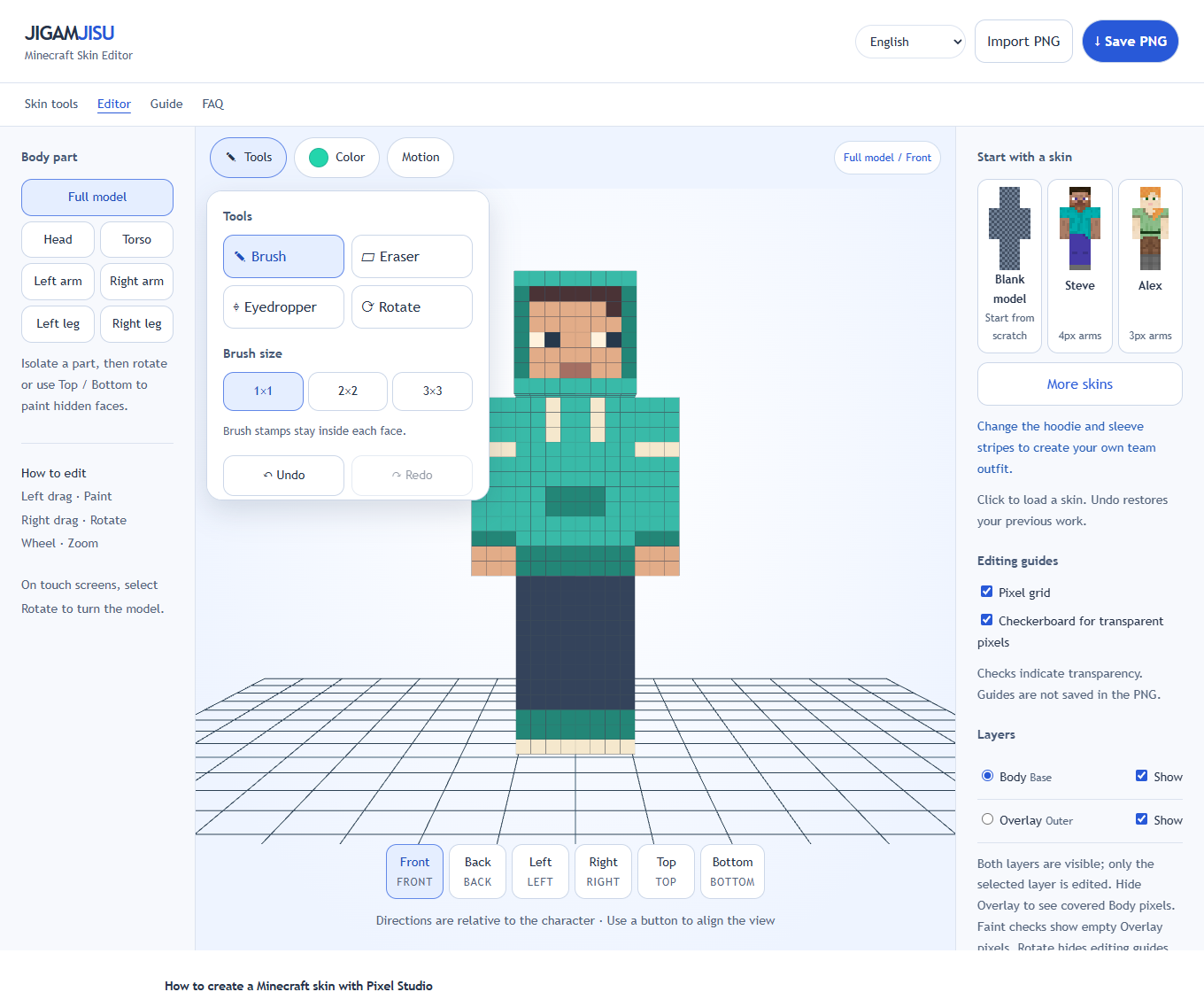Toggle Show for Body layer

pos(1142,776)
